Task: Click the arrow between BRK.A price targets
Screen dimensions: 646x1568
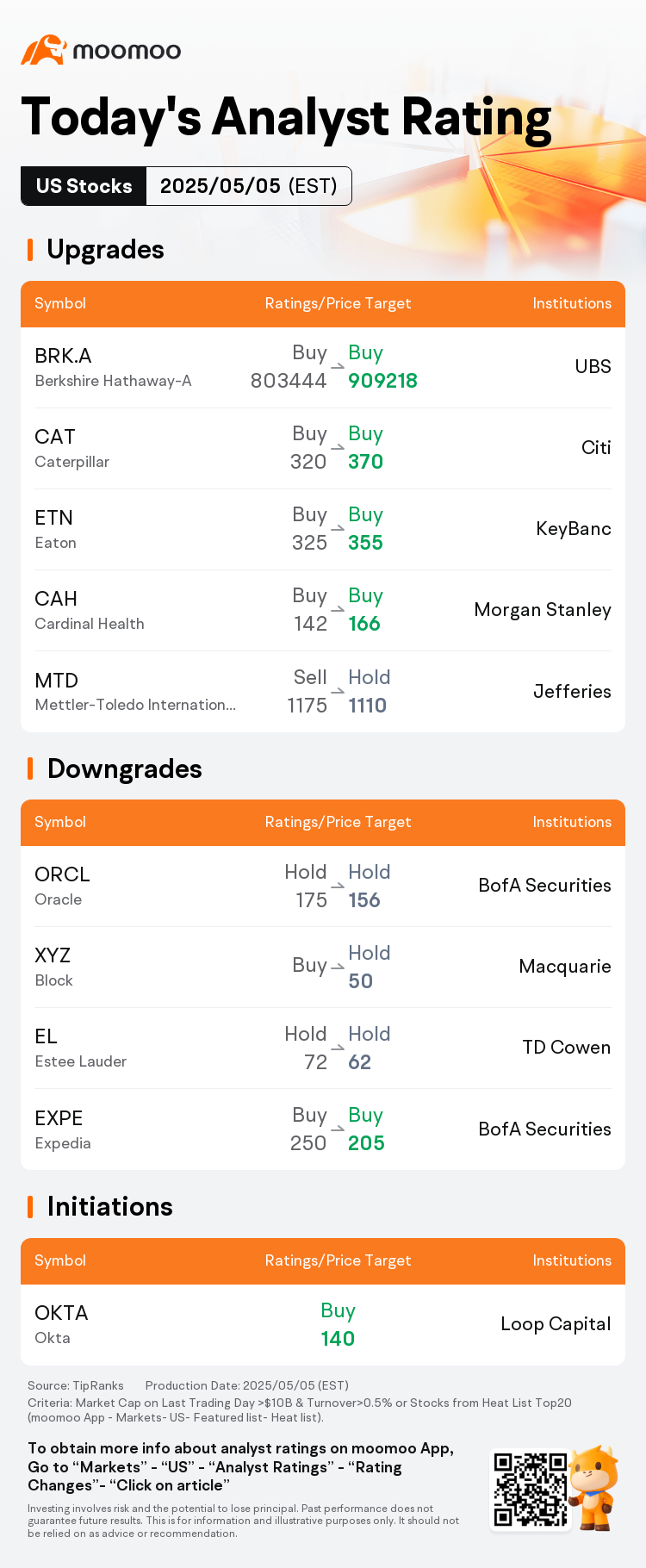Action: point(338,367)
